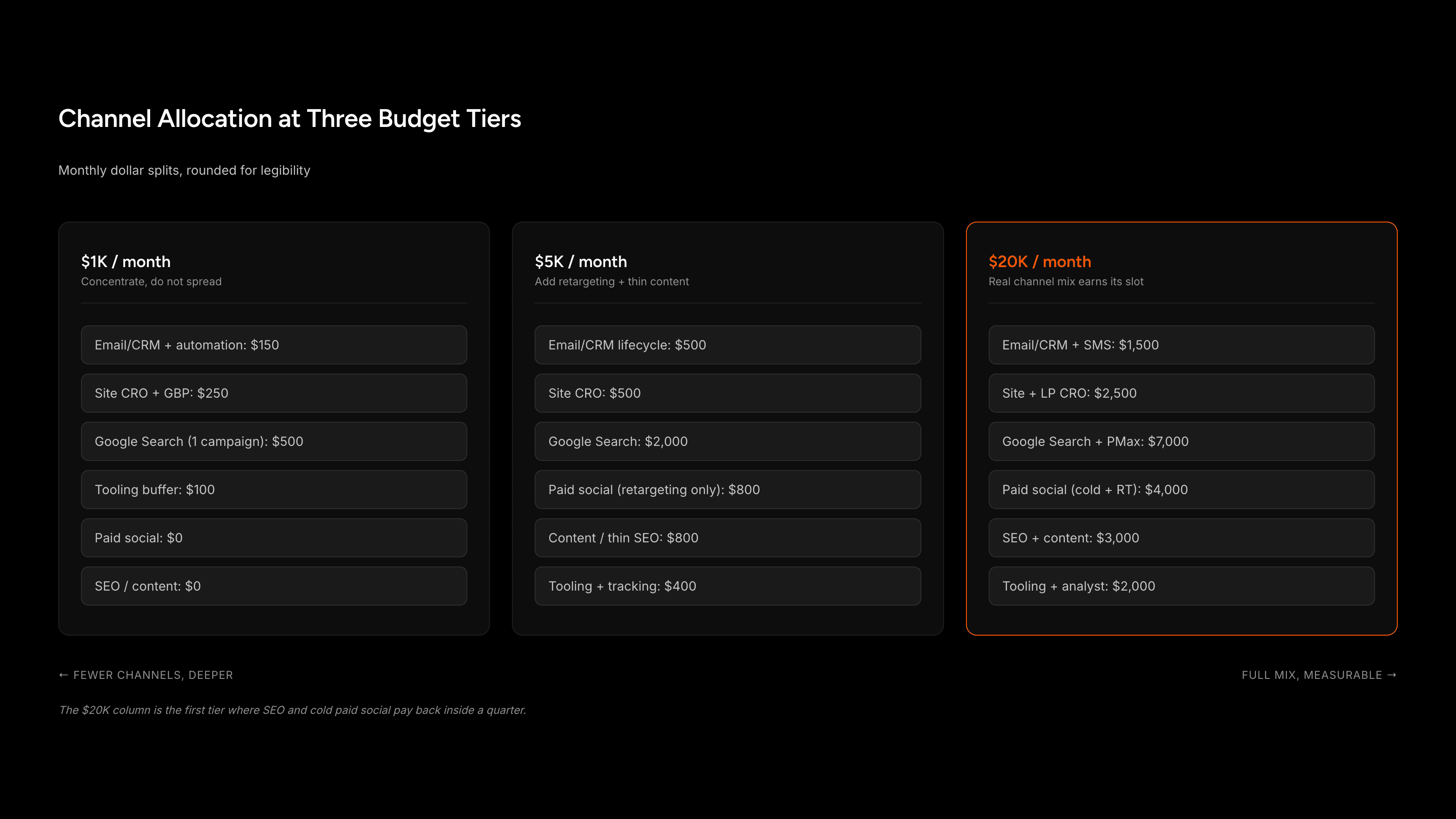Click 'Concentrate, do not spread' caption
The height and width of the screenshot is (819, 1456).
click(x=151, y=282)
